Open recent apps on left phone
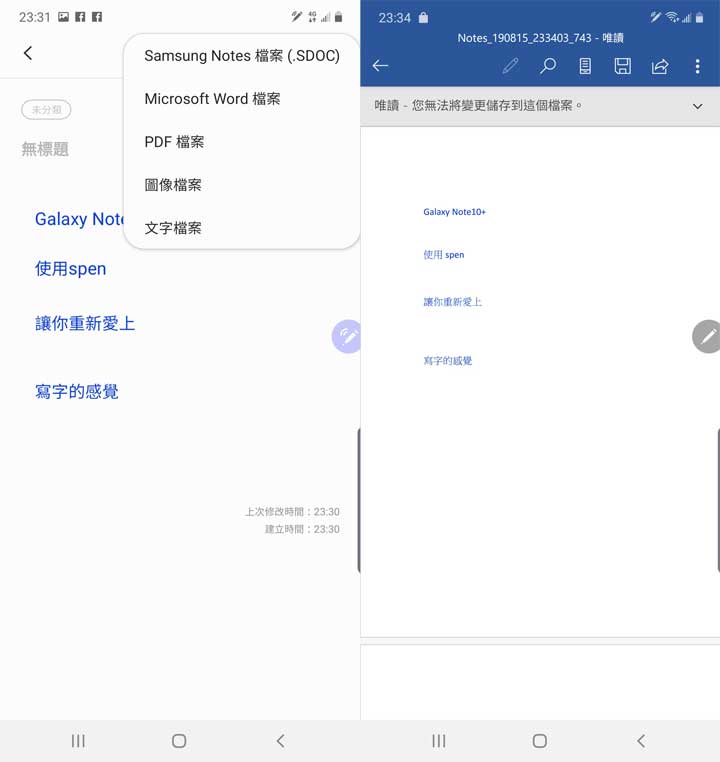The height and width of the screenshot is (762, 720). [x=78, y=741]
